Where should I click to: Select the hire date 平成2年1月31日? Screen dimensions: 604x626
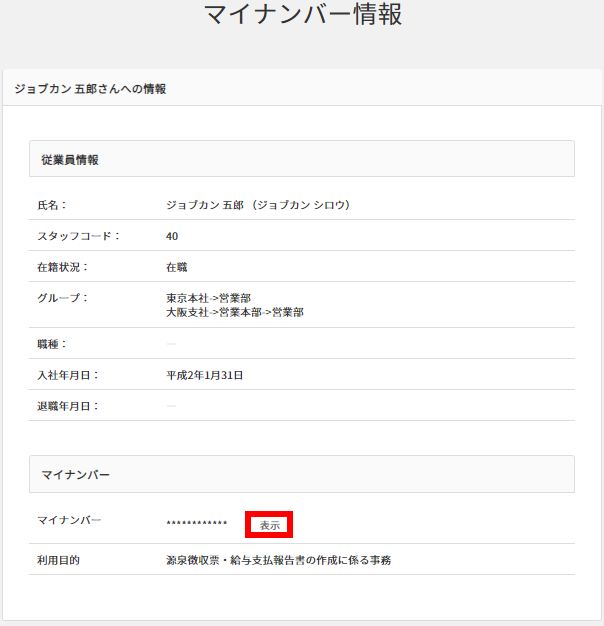click(205, 375)
